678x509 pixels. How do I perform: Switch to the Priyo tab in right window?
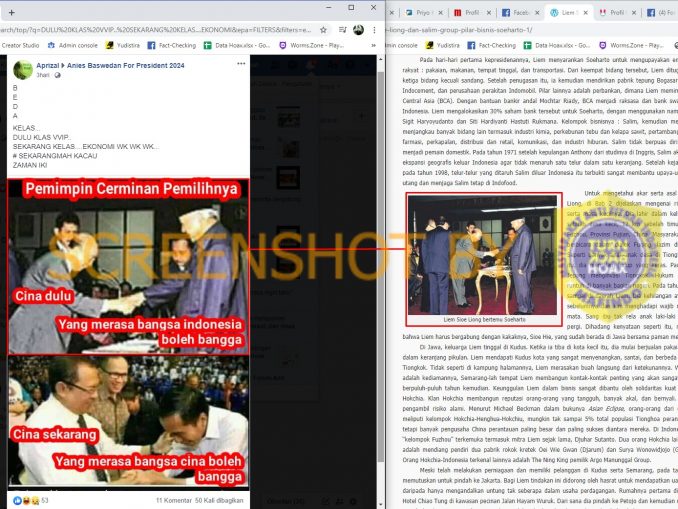tap(419, 13)
